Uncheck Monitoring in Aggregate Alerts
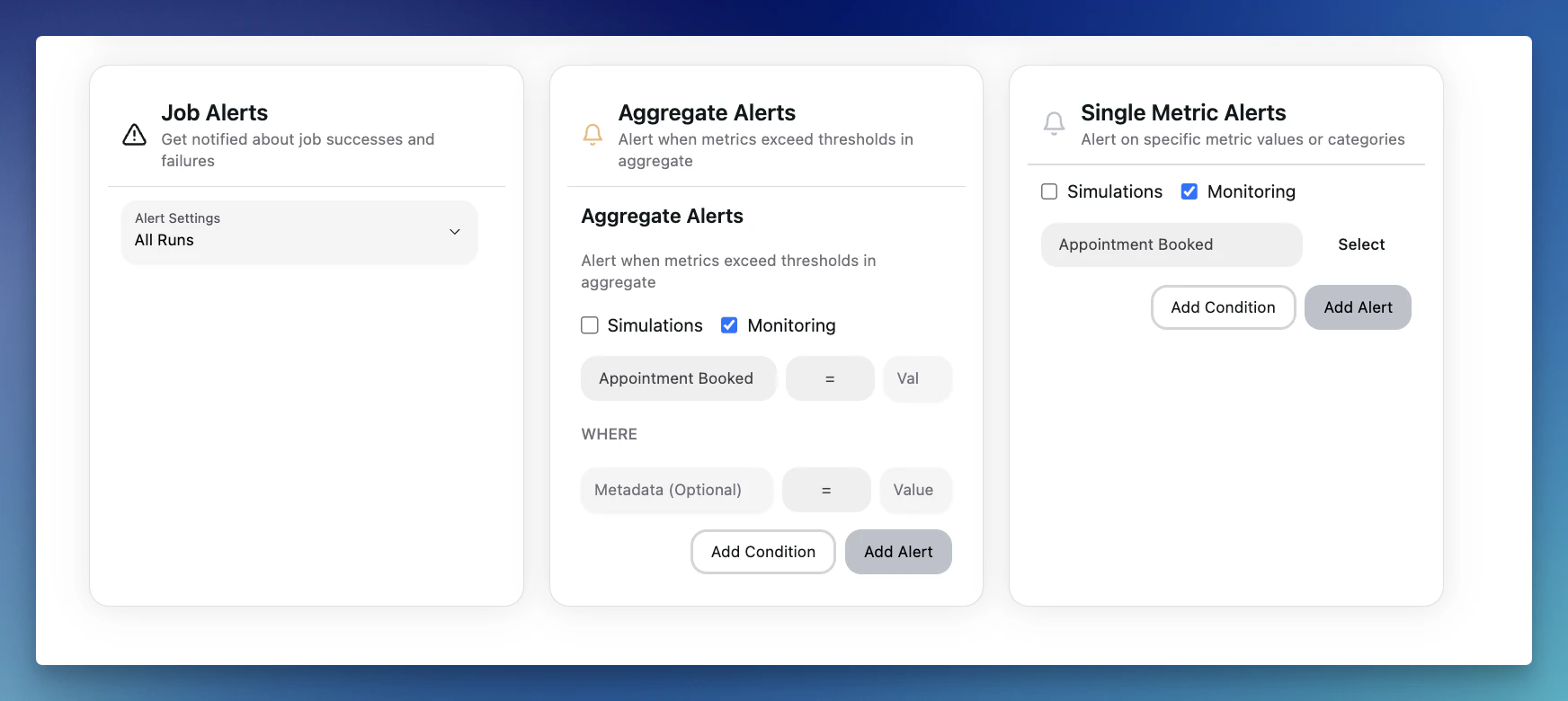The height and width of the screenshot is (701, 1568). (729, 325)
